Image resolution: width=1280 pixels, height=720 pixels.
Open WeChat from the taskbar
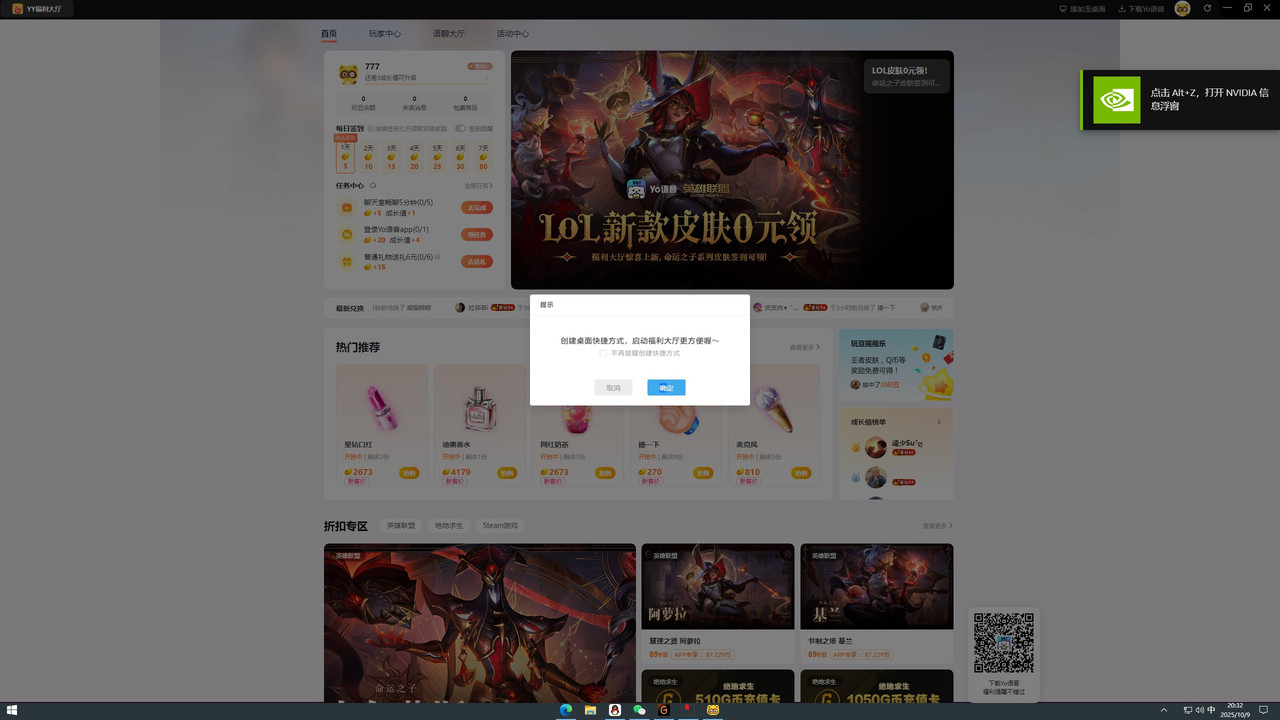[640, 711]
